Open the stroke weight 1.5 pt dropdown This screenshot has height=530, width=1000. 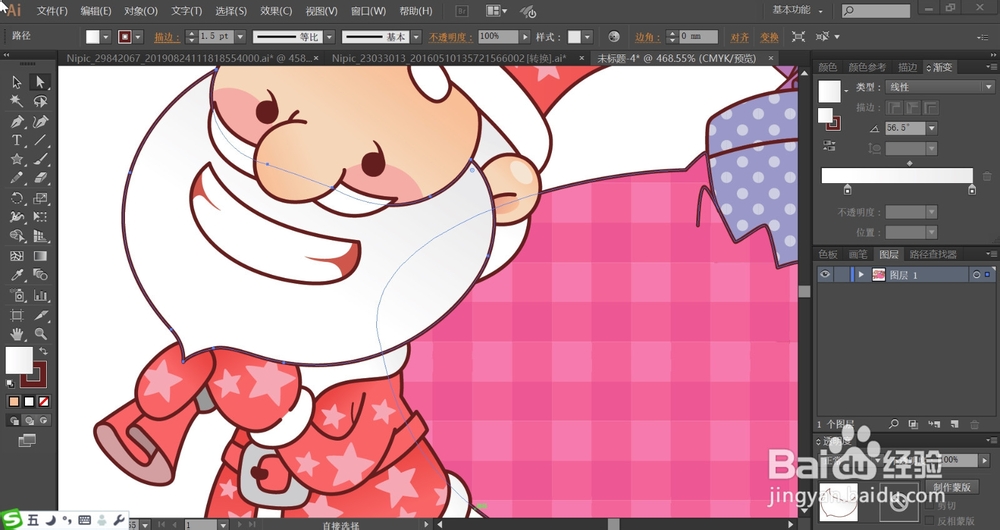tap(240, 37)
